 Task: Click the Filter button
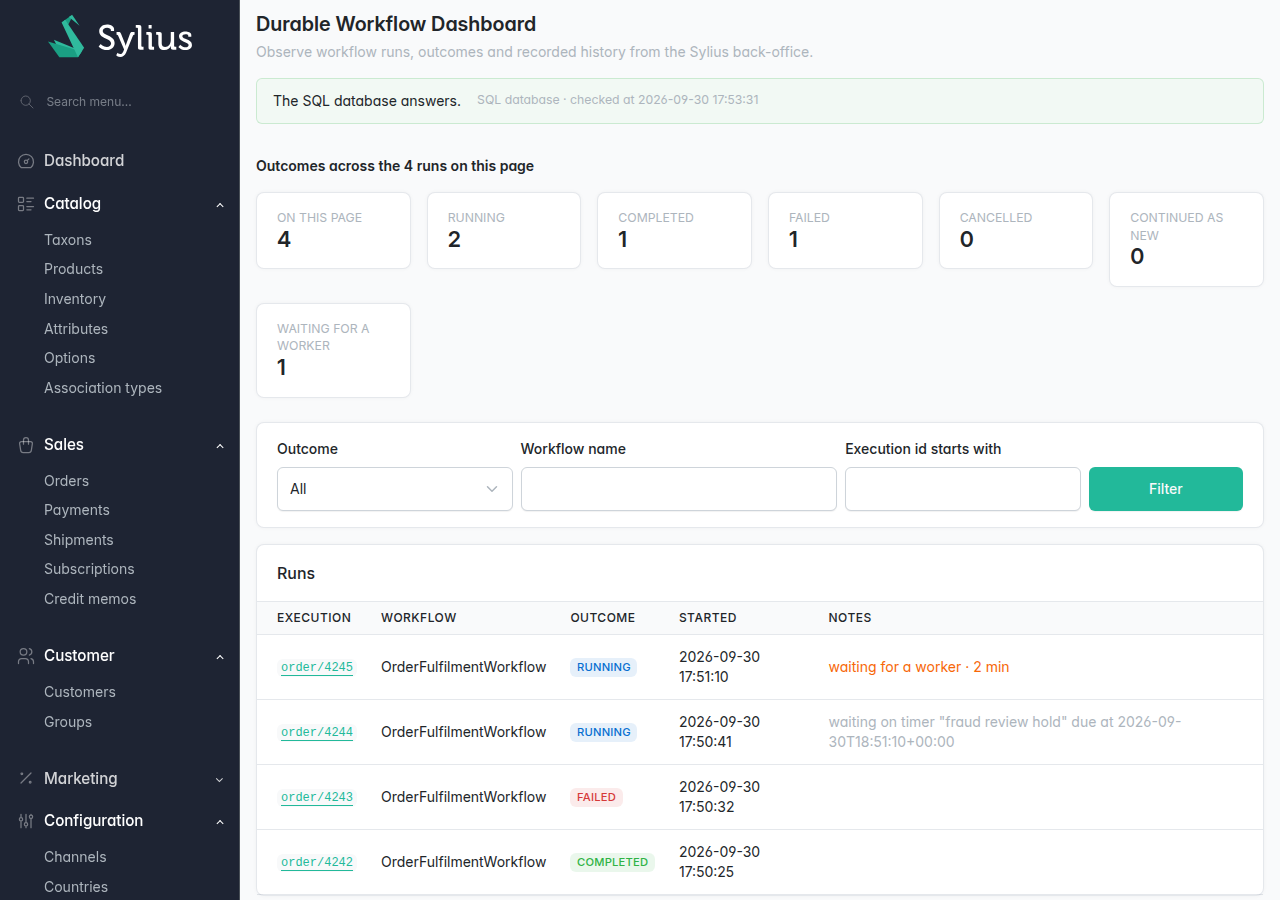click(1166, 489)
